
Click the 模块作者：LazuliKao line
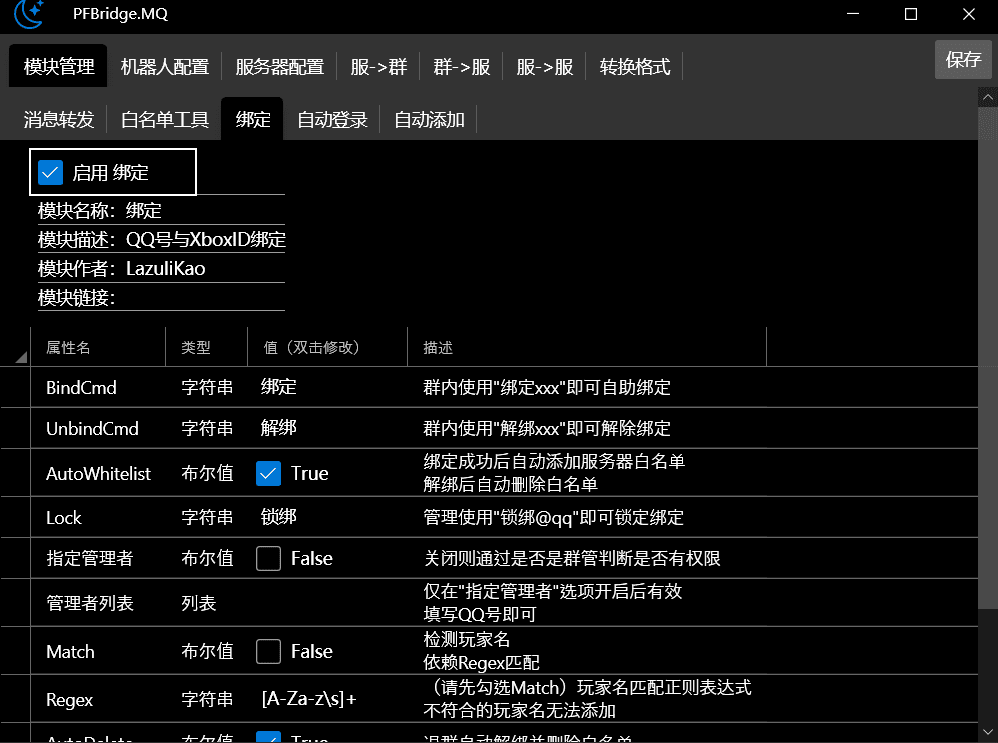161,269
